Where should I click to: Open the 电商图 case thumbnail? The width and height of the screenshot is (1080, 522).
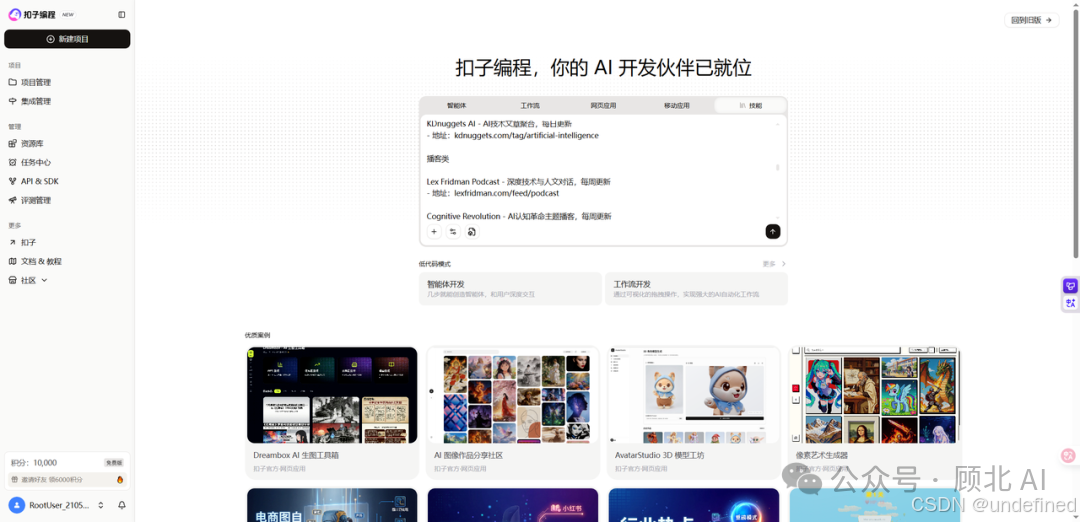(332, 505)
